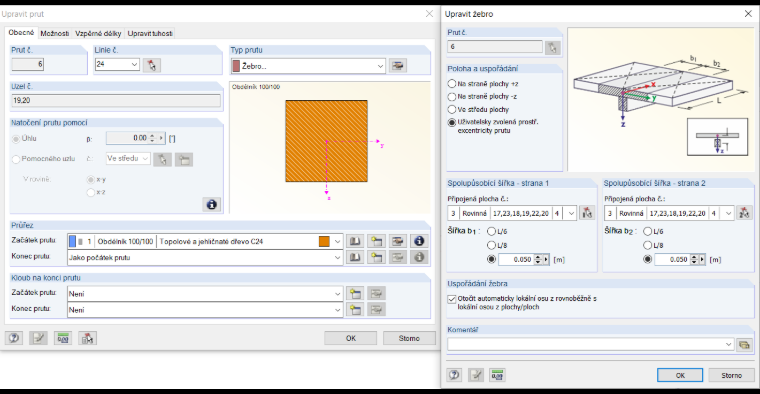Open help in Upravit žebro dialog
This screenshot has height=394, width=760.
(x=454, y=375)
